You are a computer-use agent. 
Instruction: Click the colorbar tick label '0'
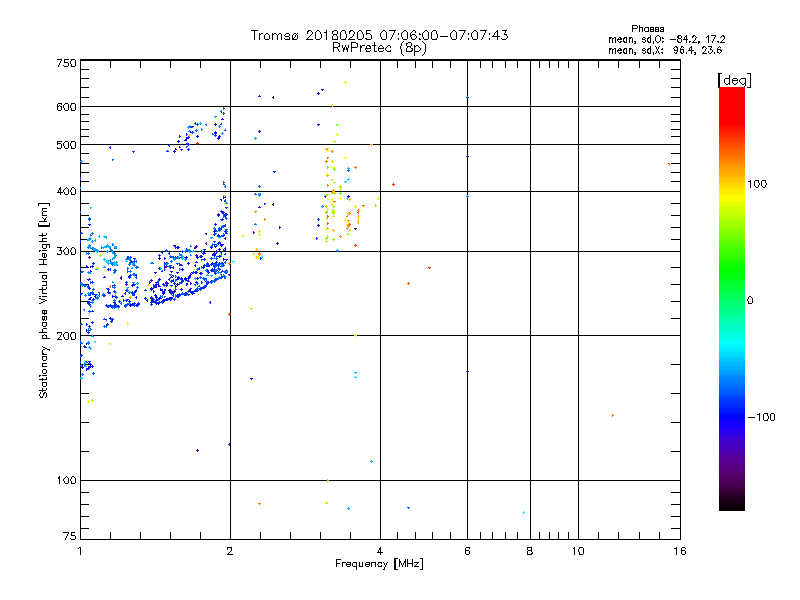[750, 301]
